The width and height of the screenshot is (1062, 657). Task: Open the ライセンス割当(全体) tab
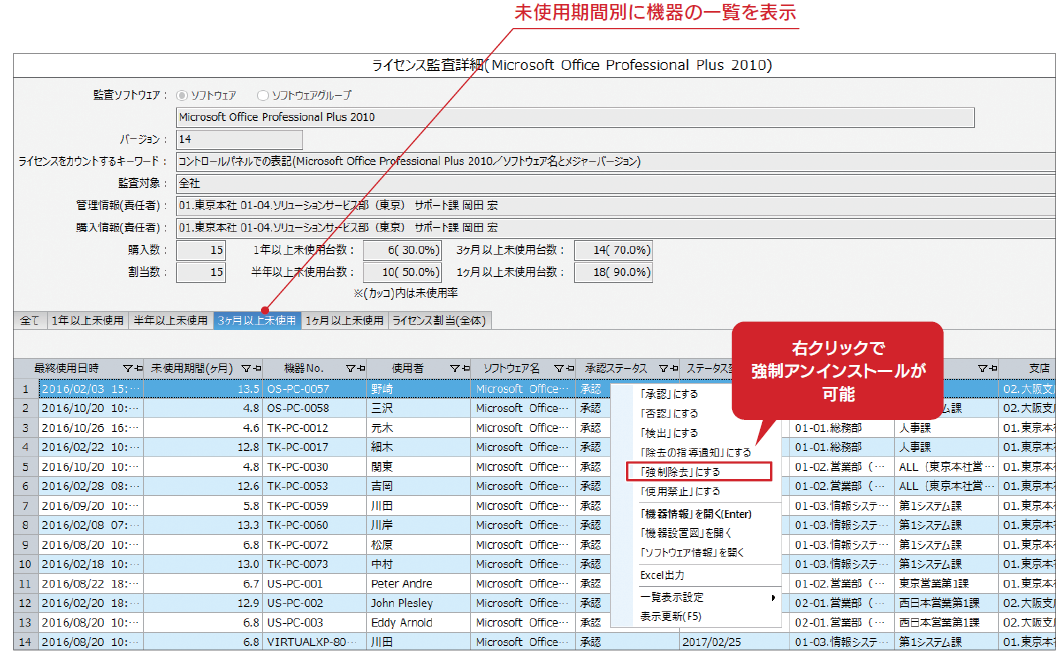tap(440, 320)
